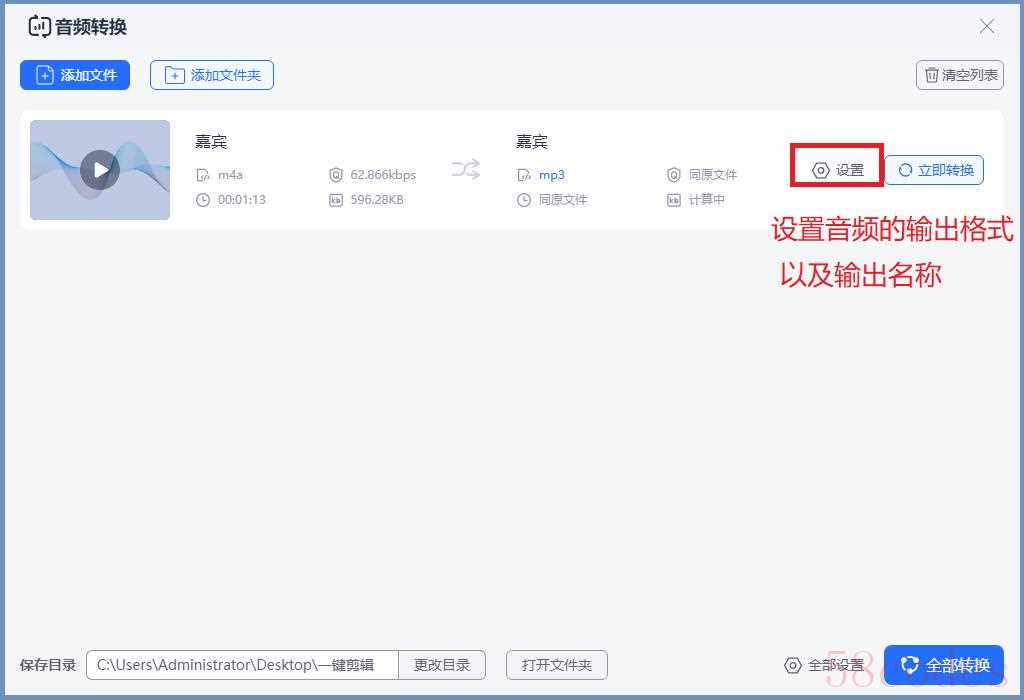Click the gear icon beside 全部设置
The height and width of the screenshot is (700, 1024).
[x=792, y=665]
